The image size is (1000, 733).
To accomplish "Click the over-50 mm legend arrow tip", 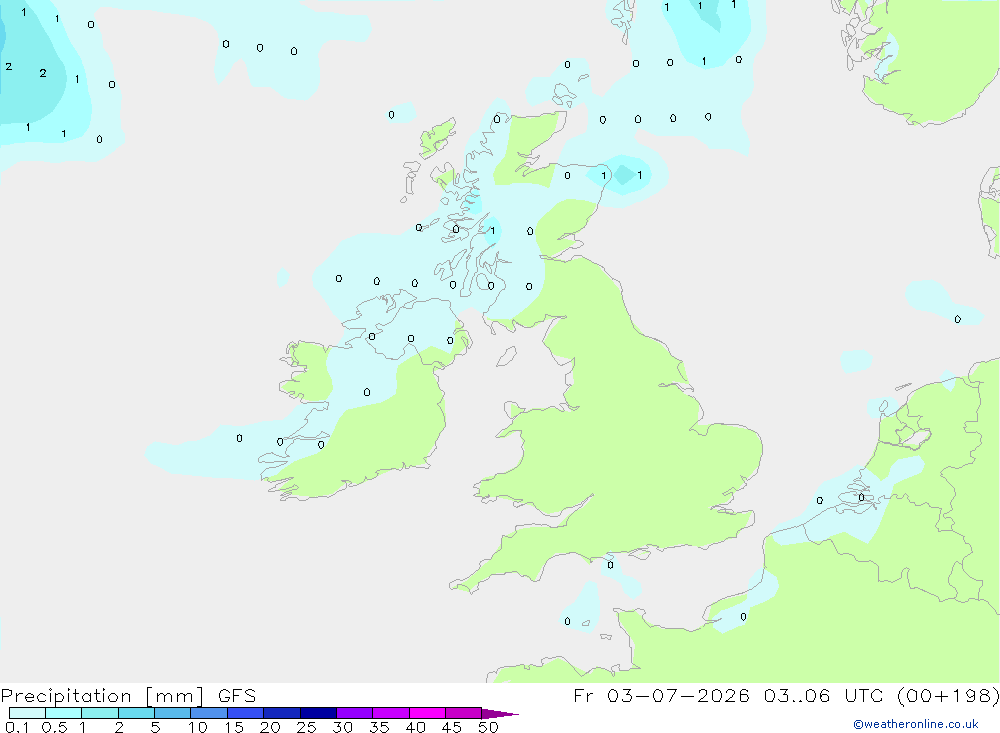I will [501, 714].
